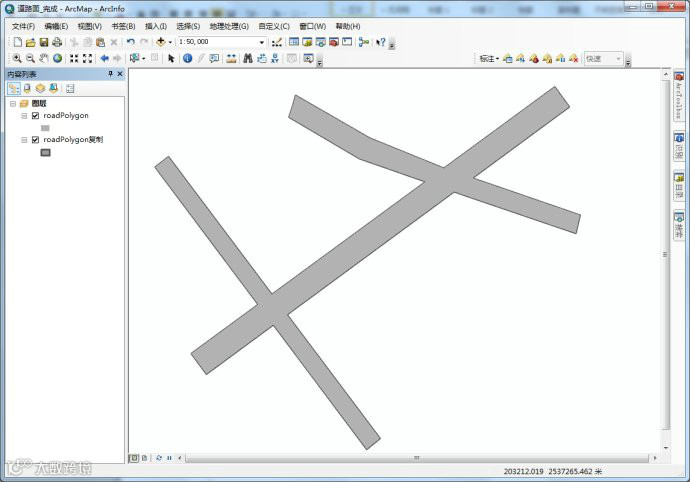Screen dimensions: 690x482
Task: Select the Pan hand tool
Action: click(x=44, y=58)
